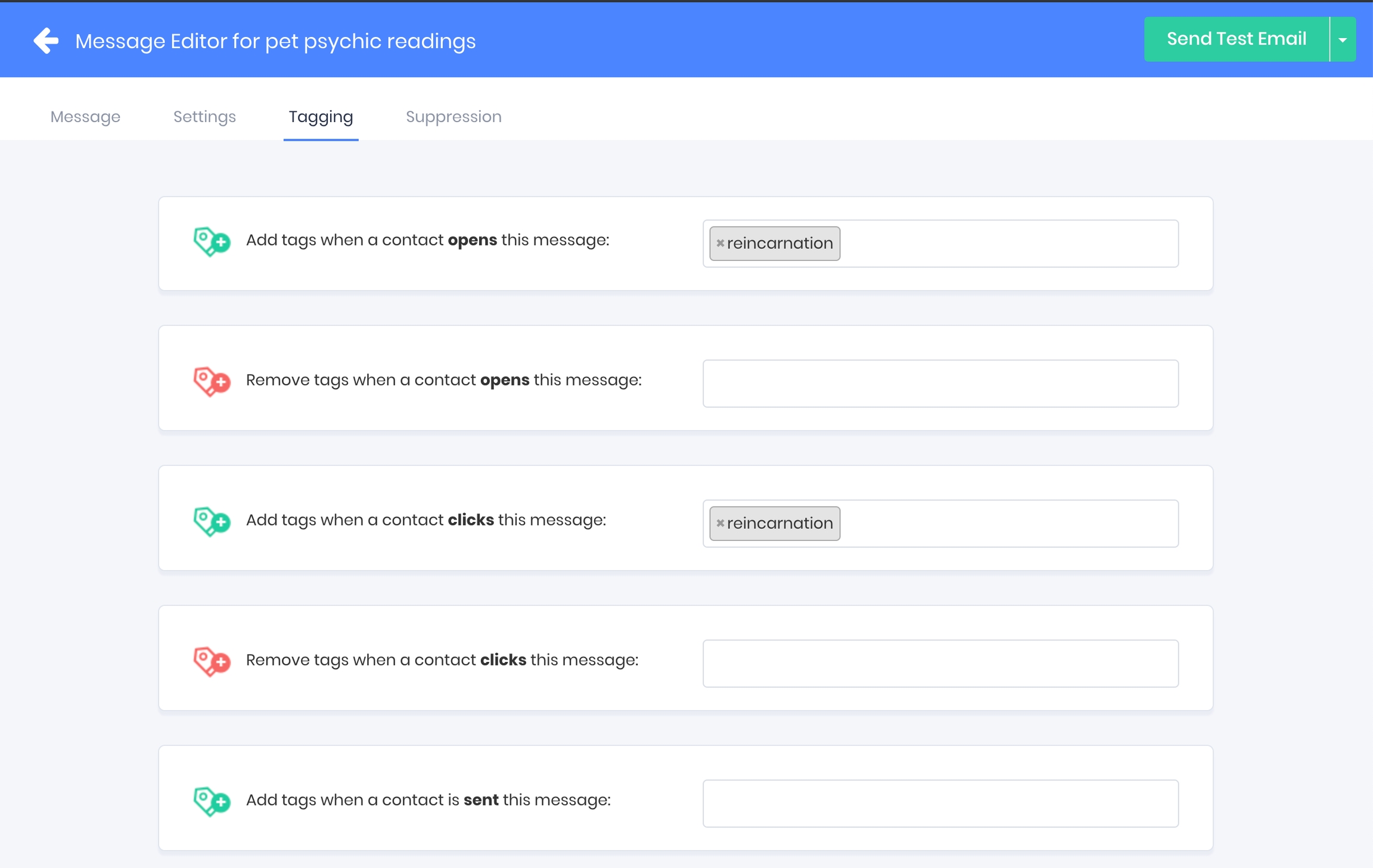Switch to the Message tab
The image size is (1373, 868).
point(85,117)
